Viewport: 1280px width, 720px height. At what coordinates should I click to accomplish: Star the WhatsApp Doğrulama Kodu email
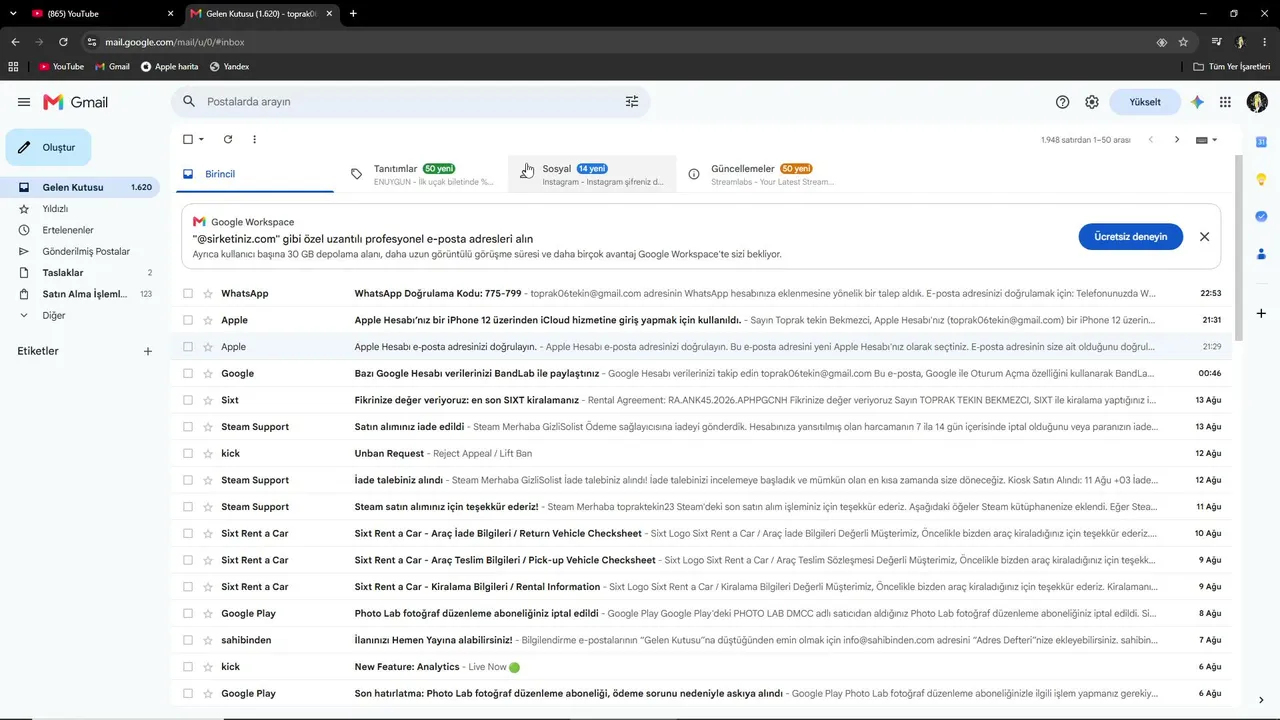click(x=208, y=294)
